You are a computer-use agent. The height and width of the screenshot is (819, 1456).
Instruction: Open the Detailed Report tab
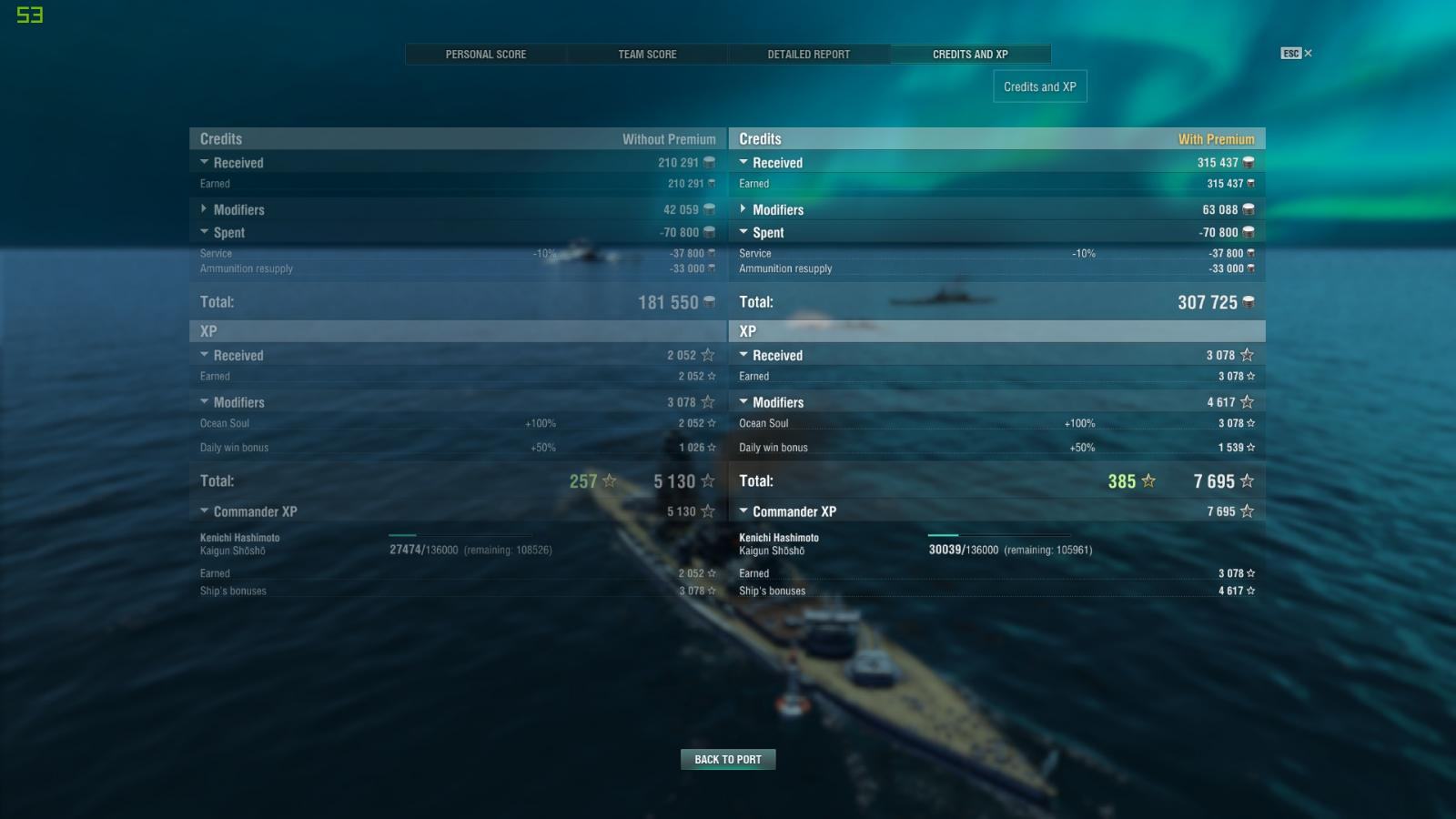[x=809, y=55]
